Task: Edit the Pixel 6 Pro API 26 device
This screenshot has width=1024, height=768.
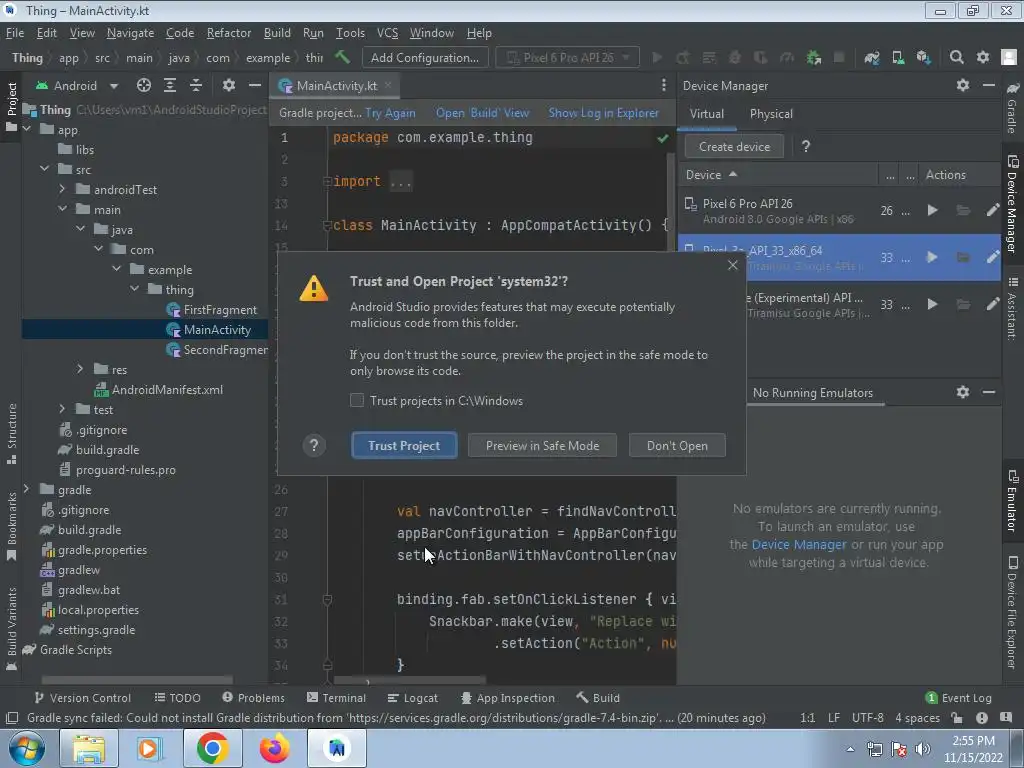Action: tap(993, 210)
